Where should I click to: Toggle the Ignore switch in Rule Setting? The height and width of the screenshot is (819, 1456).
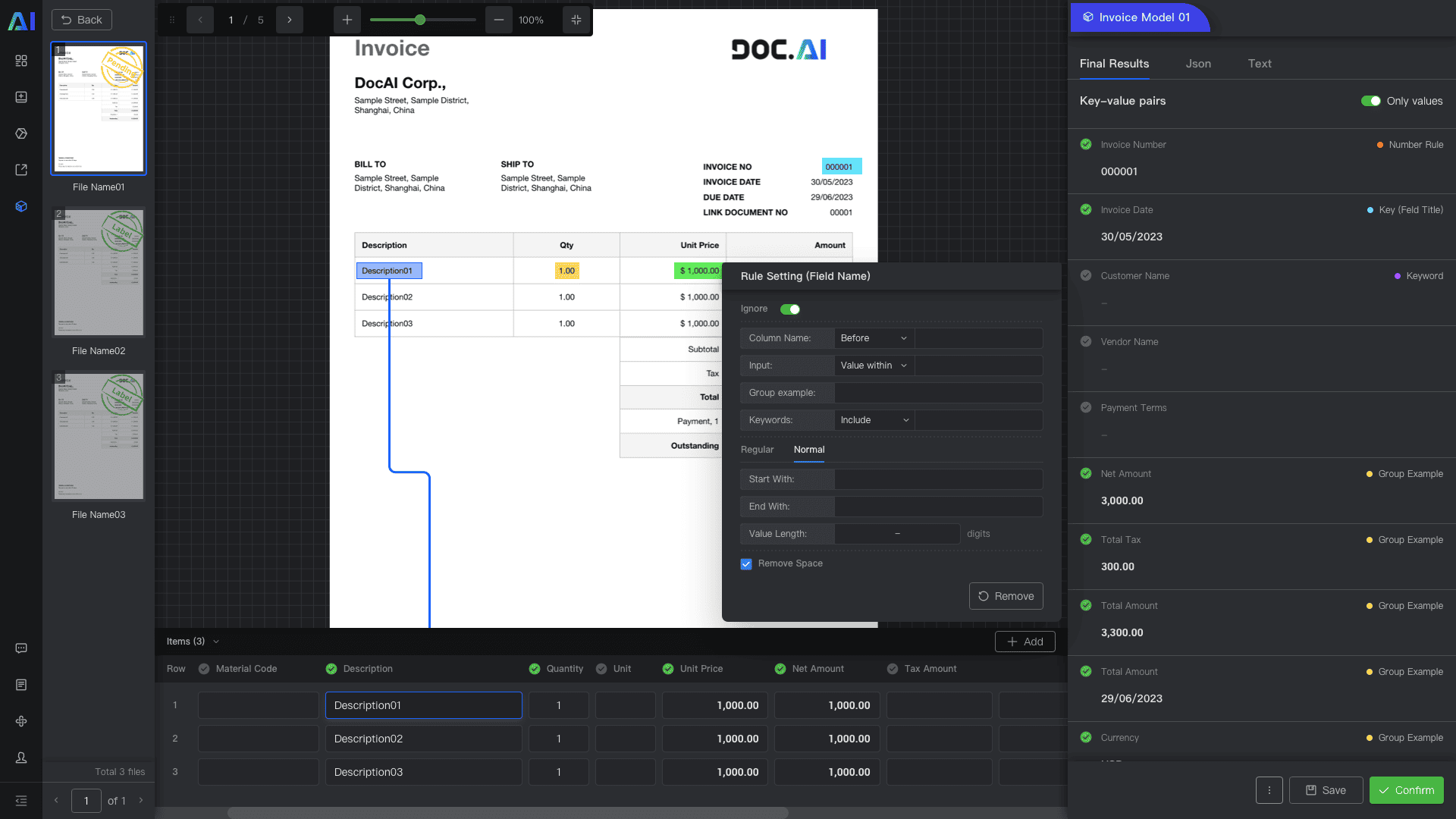[790, 309]
